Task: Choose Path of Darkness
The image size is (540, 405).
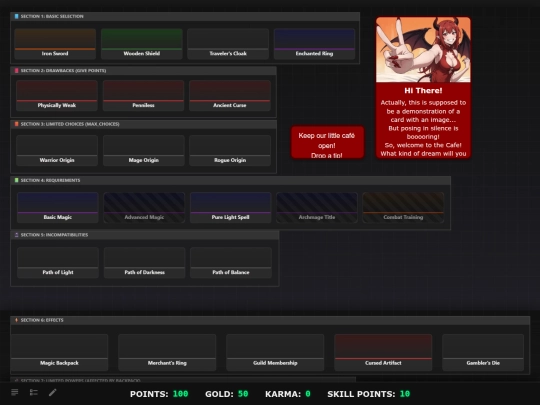Action: click(145, 262)
